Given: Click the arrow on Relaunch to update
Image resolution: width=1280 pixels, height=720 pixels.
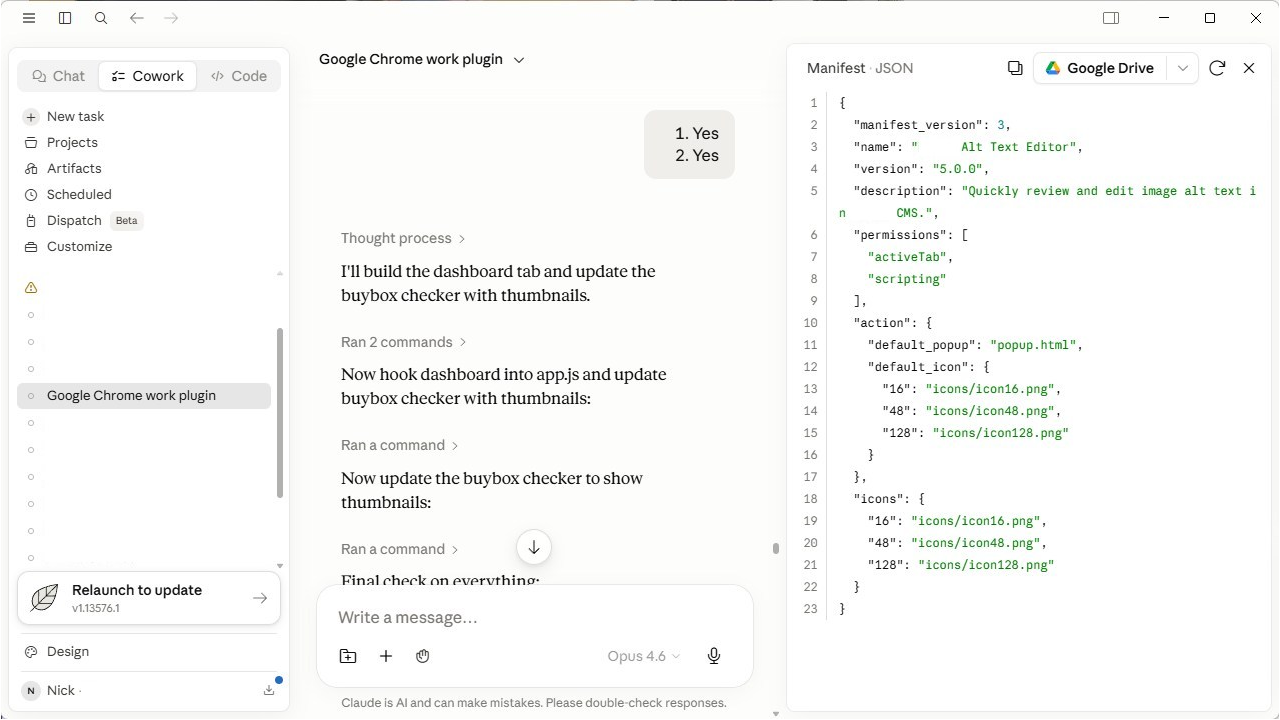Looking at the screenshot, I should tap(260, 598).
